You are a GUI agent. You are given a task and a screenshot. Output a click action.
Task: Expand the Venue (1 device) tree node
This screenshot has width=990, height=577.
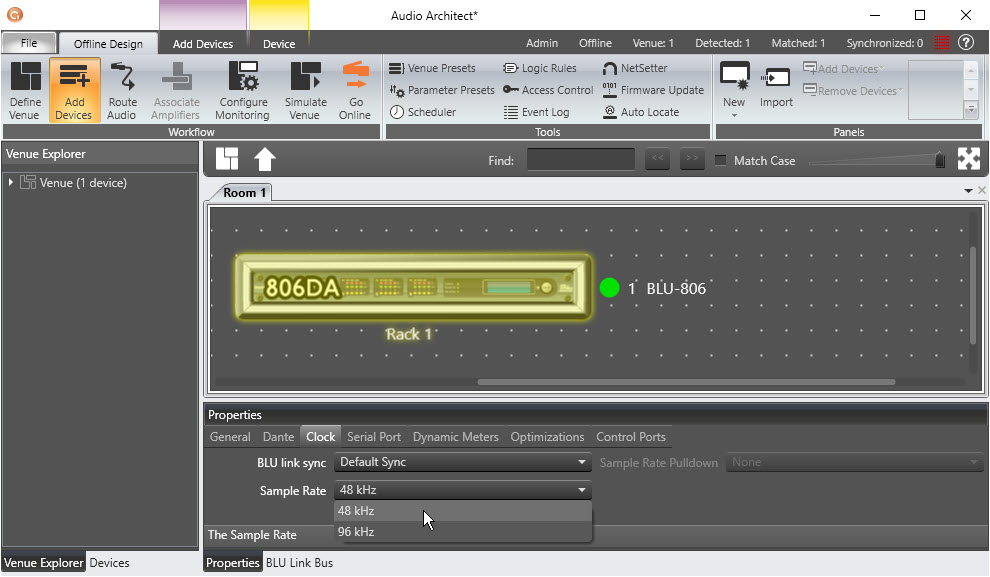[x=11, y=183]
